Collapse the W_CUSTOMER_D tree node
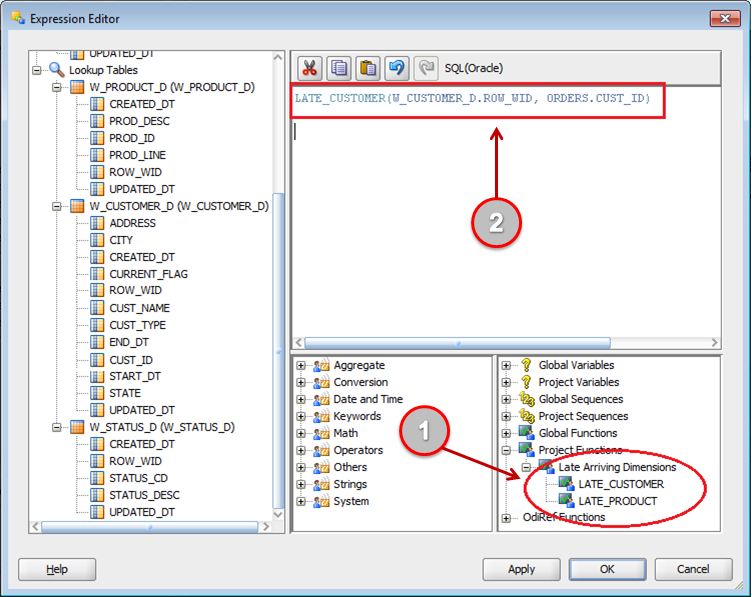 click(57, 207)
